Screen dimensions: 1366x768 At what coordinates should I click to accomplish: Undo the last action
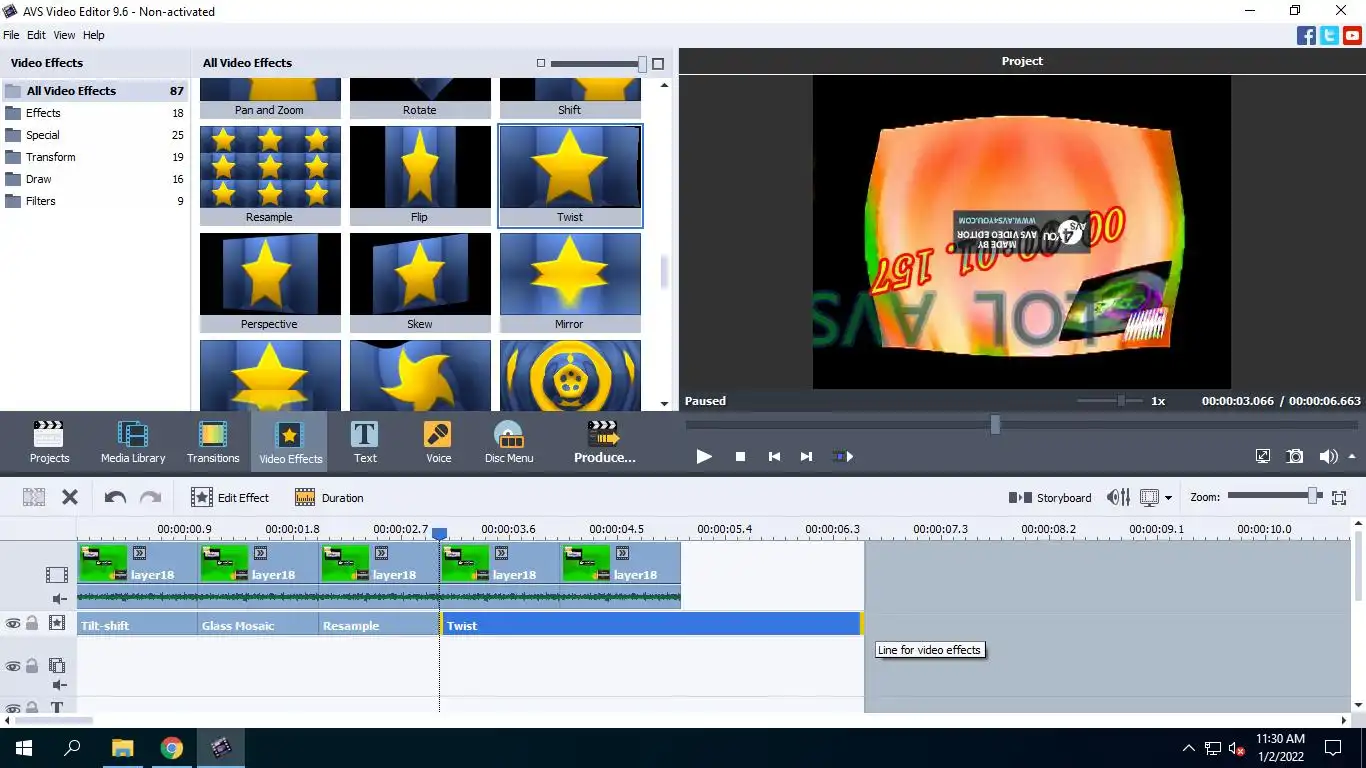click(x=115, y=497)
